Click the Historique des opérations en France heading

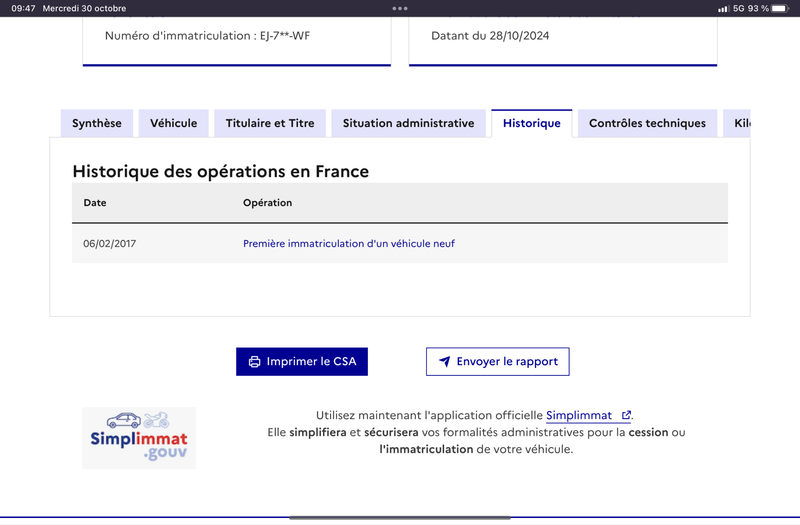click(x=220, y=171)
